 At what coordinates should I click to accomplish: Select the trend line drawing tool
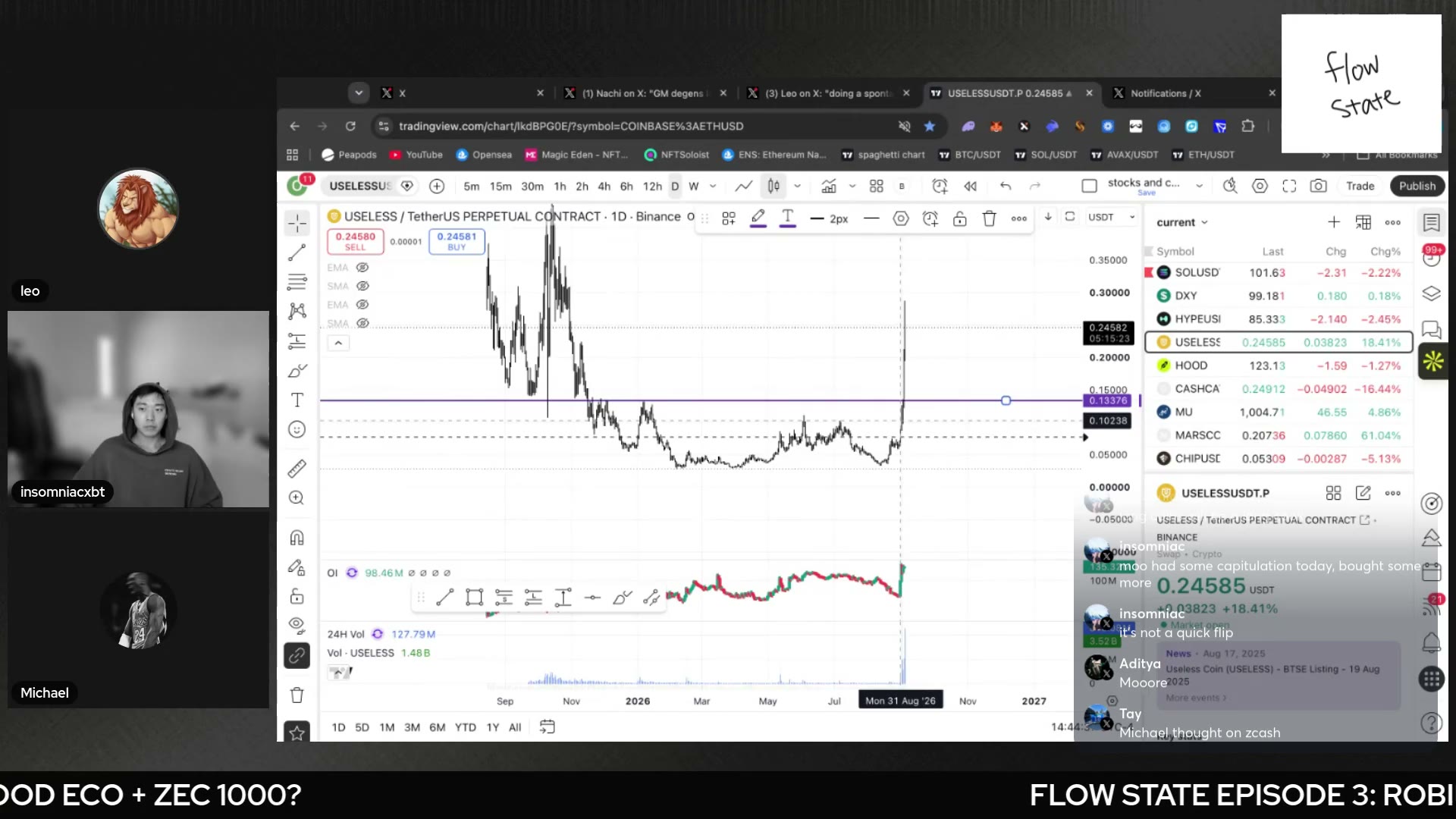[x=297, y=253]
